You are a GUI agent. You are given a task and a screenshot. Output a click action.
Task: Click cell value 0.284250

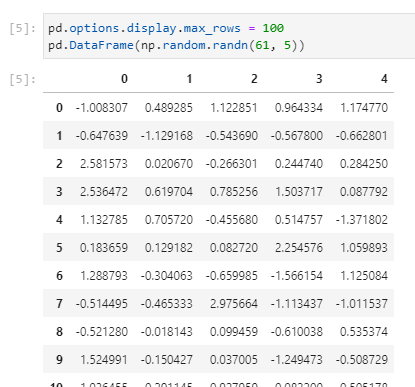point(364,164)
